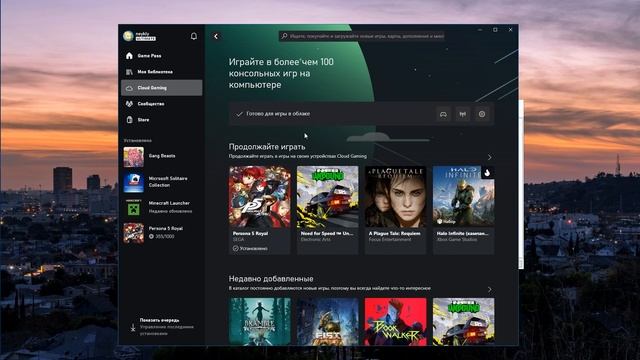Open the user profile avatar
This screenshot has height=360, width=640.
pos(128,36)
